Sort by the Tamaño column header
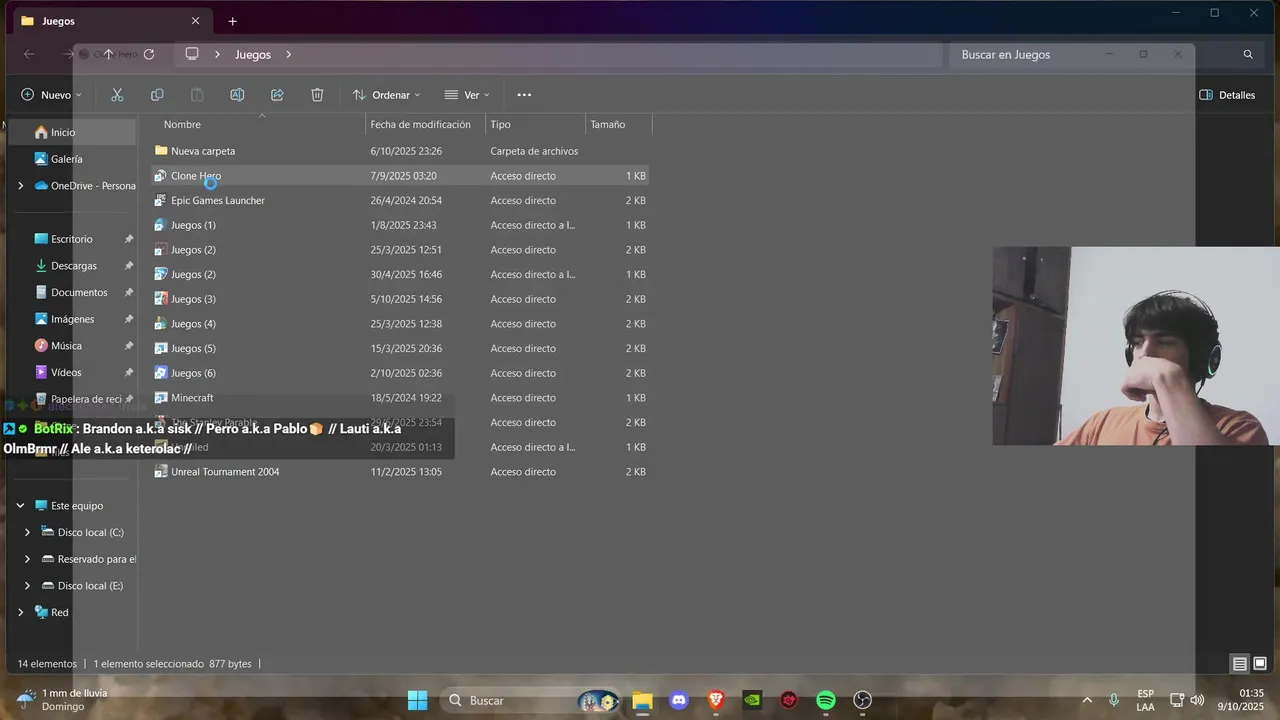Image resolution: width=1280 pixels, height=720 pixels. click(618, 124)
